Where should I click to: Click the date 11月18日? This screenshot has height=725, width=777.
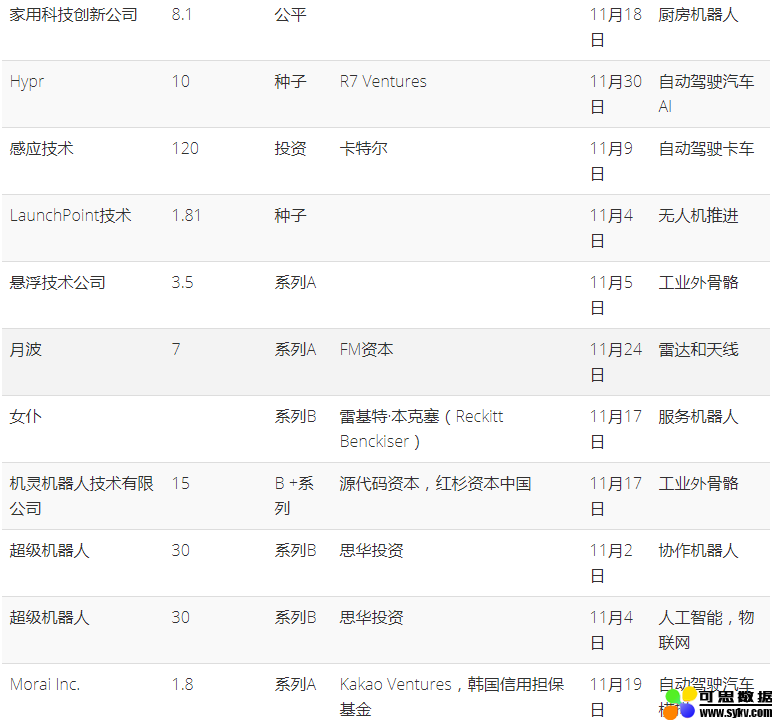click(x=615, y=27)
